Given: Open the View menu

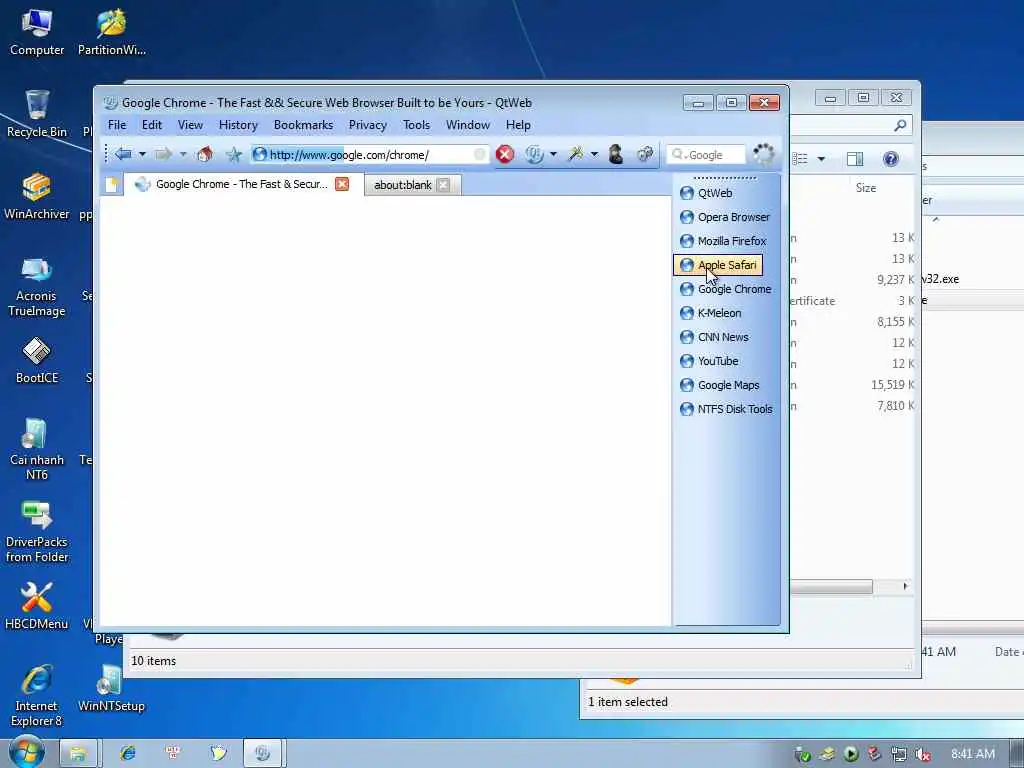Looking at the screenshot, I should [190, 125].
